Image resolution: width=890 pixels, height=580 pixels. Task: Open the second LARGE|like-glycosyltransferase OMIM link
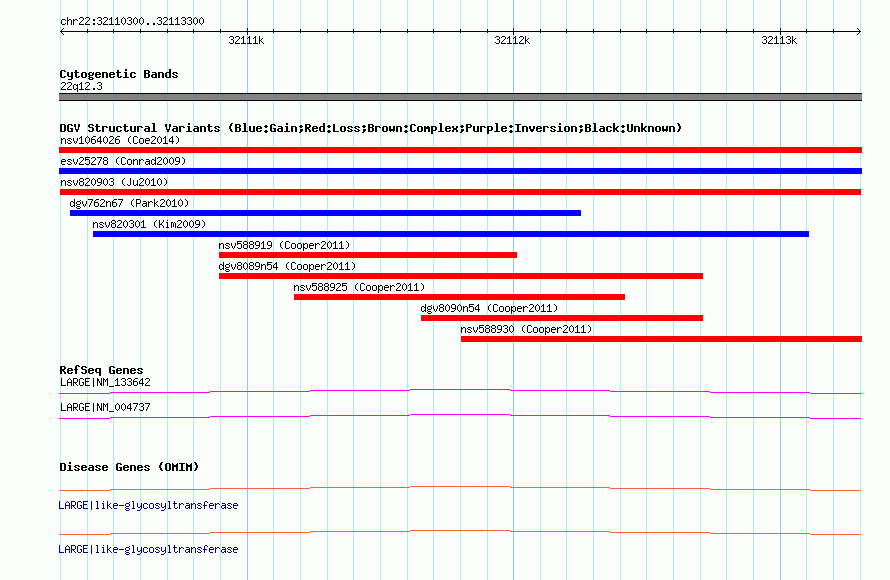point(148,549)
